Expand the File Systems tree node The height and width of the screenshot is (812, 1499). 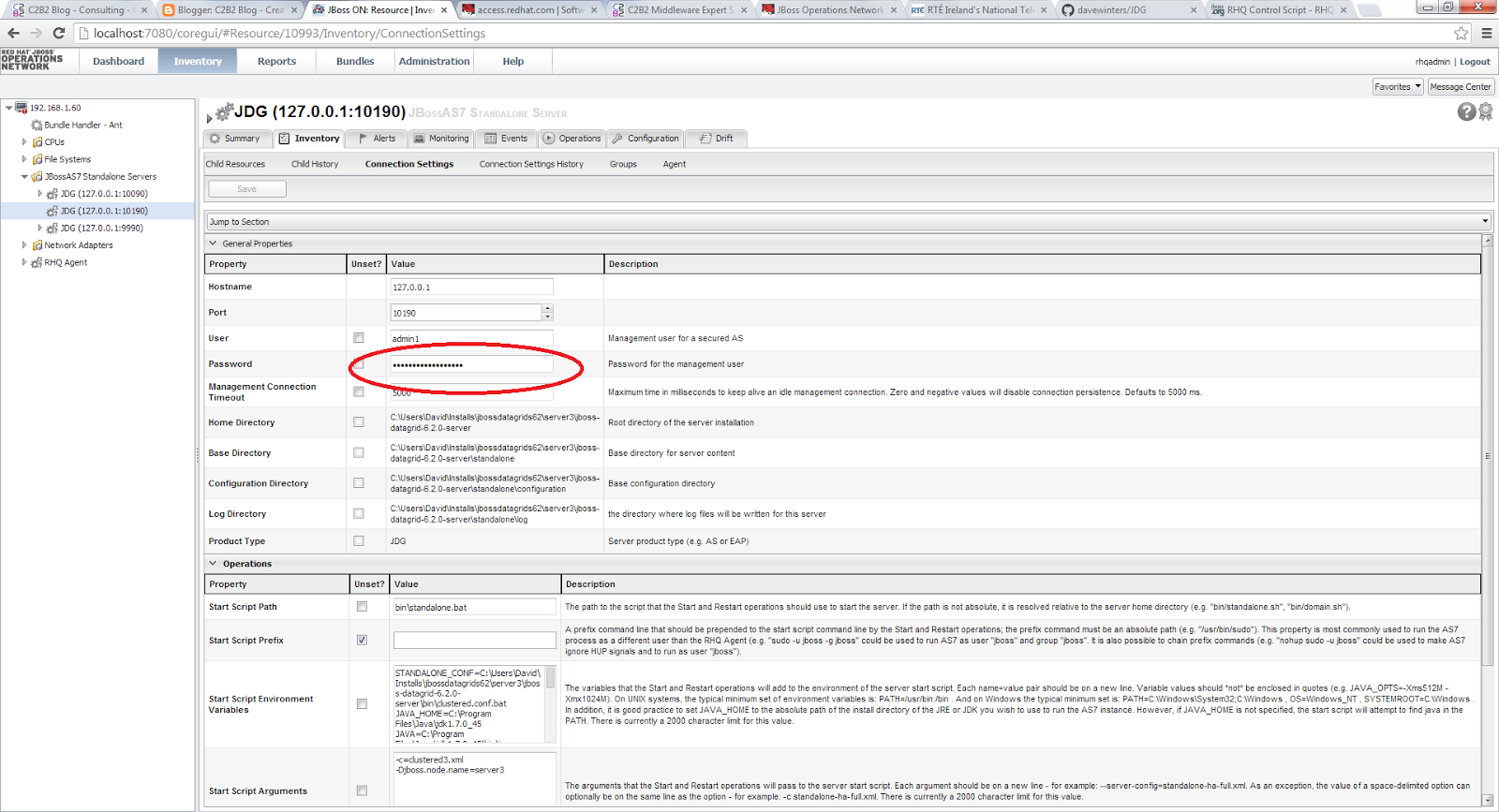pos(24,159)
